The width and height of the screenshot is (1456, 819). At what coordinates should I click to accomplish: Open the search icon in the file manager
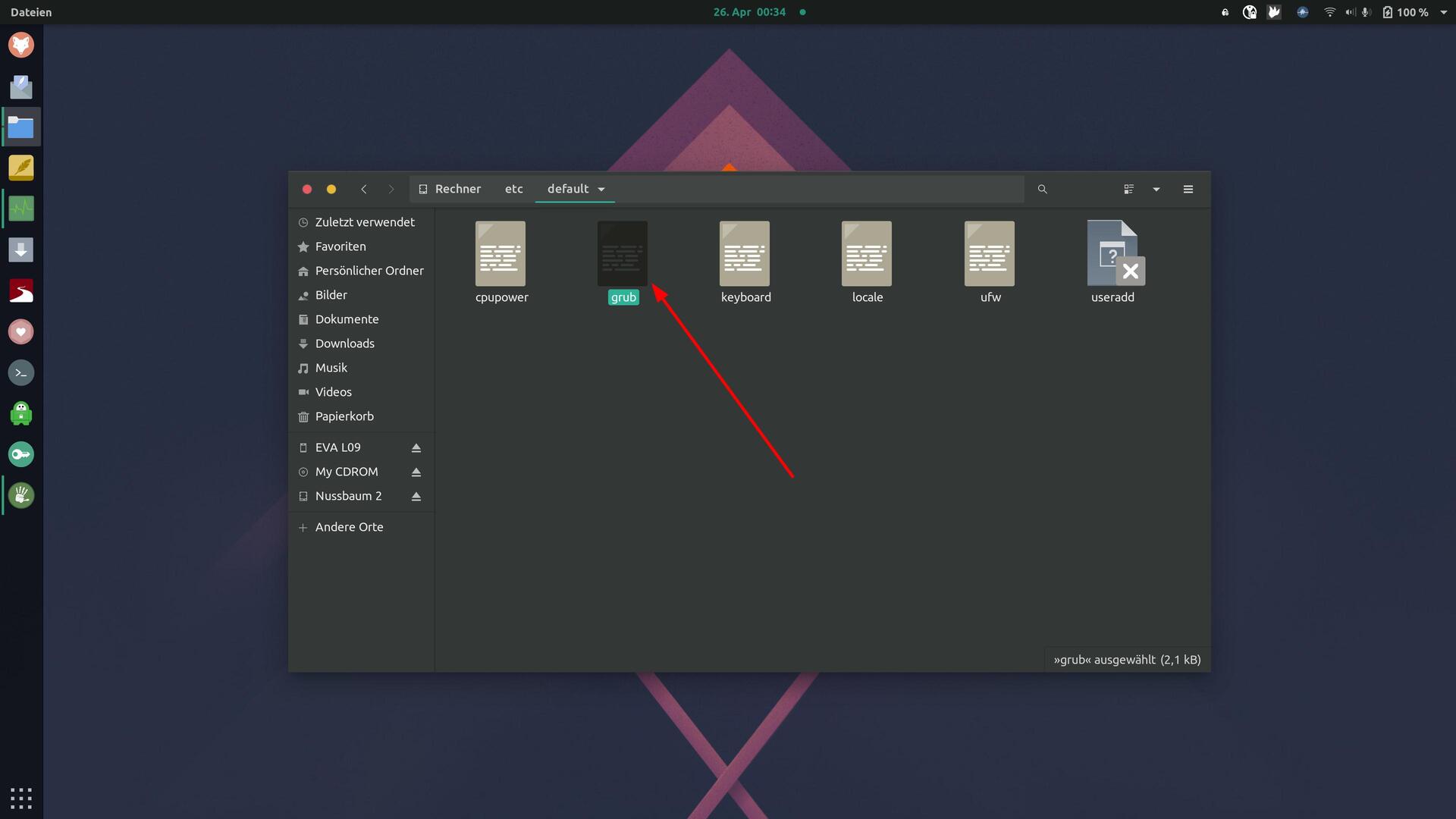1042,190
